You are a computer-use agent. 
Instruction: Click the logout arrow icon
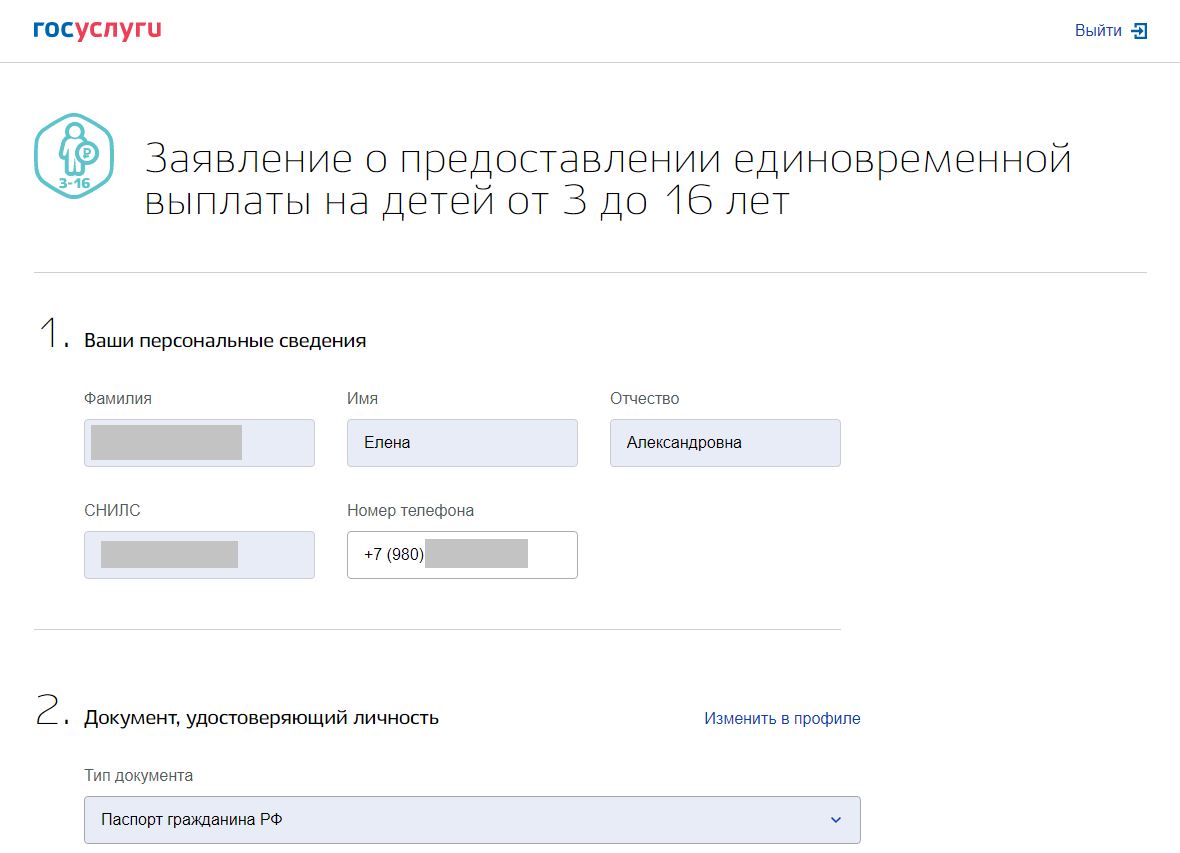pos(1139,31)
